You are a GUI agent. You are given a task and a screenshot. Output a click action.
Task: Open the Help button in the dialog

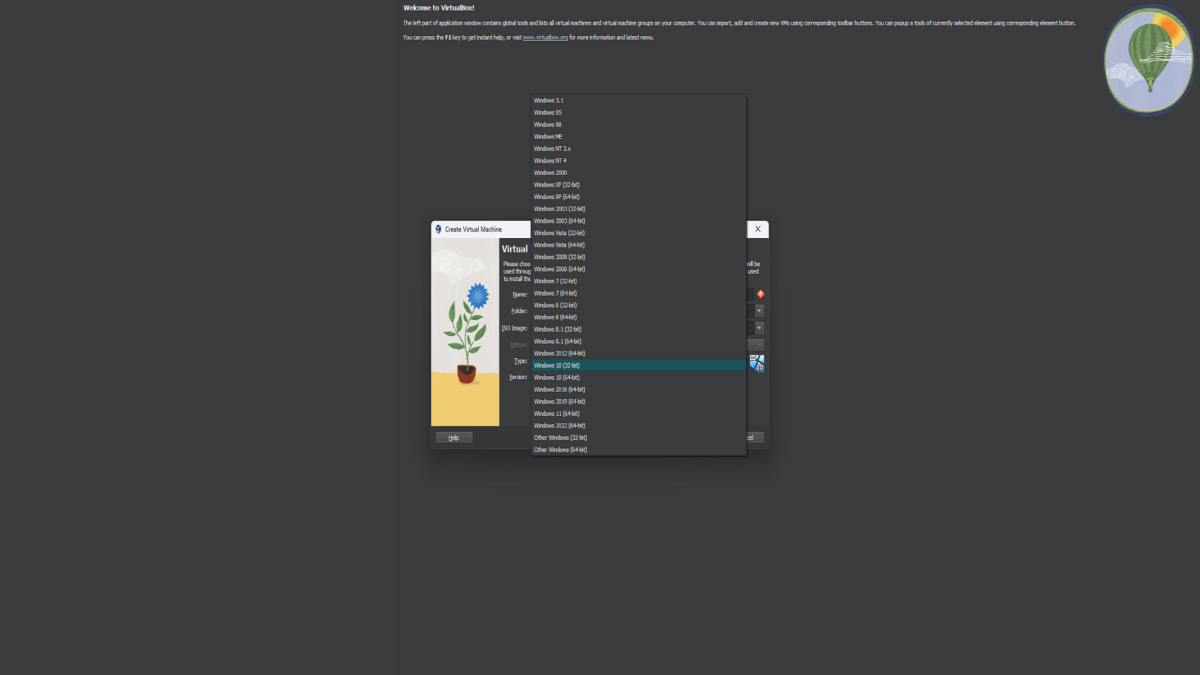pyautogui.click(x=453, y=437)
